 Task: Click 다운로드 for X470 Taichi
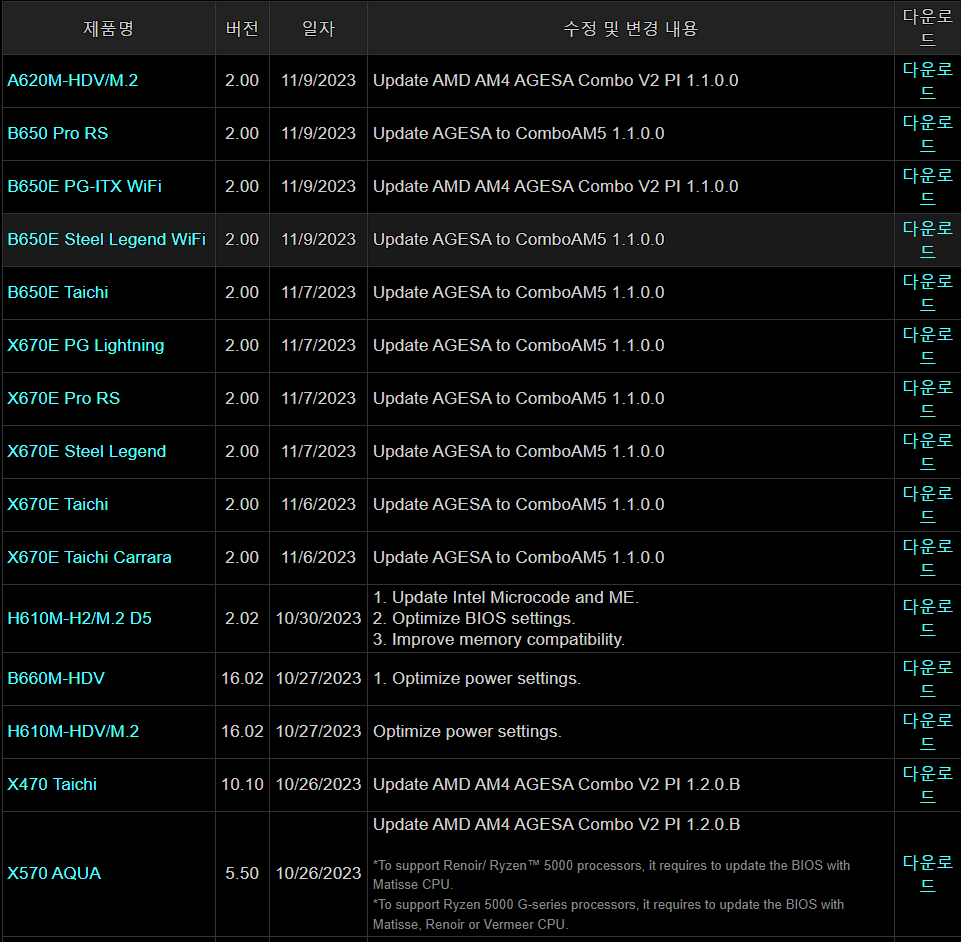[927, 785]
